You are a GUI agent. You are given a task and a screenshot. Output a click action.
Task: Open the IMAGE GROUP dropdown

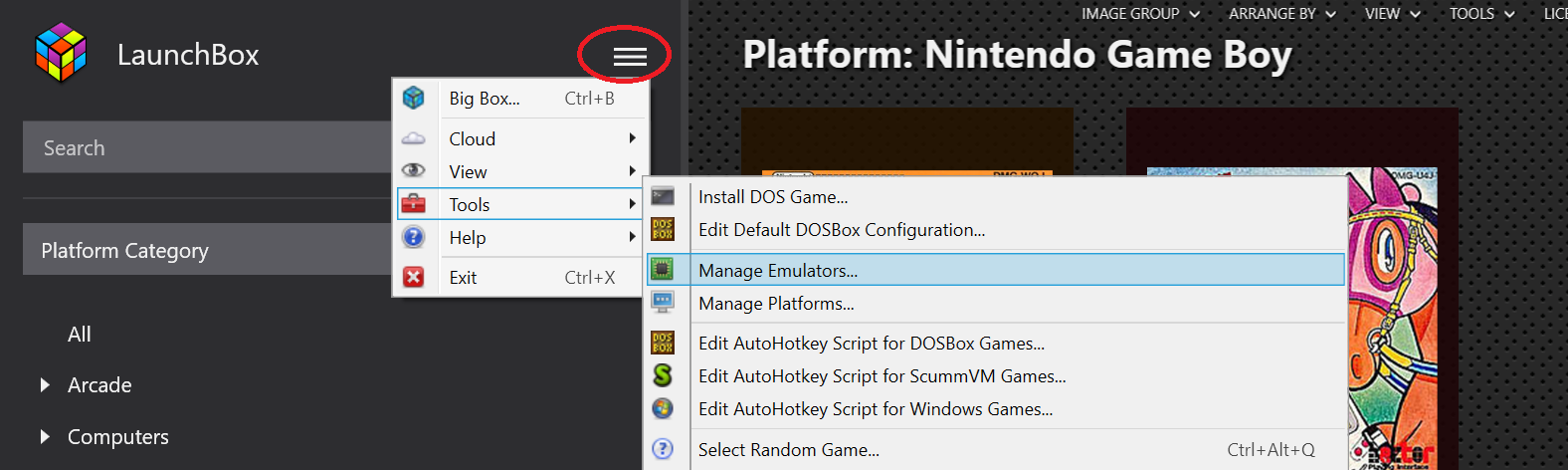click(1140, 14)
